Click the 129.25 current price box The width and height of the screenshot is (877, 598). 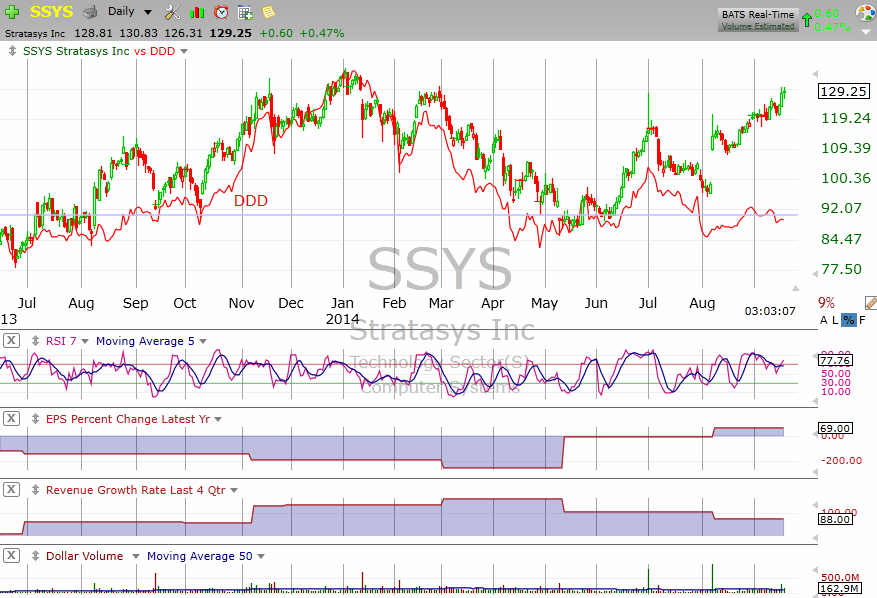coord(843,91)
